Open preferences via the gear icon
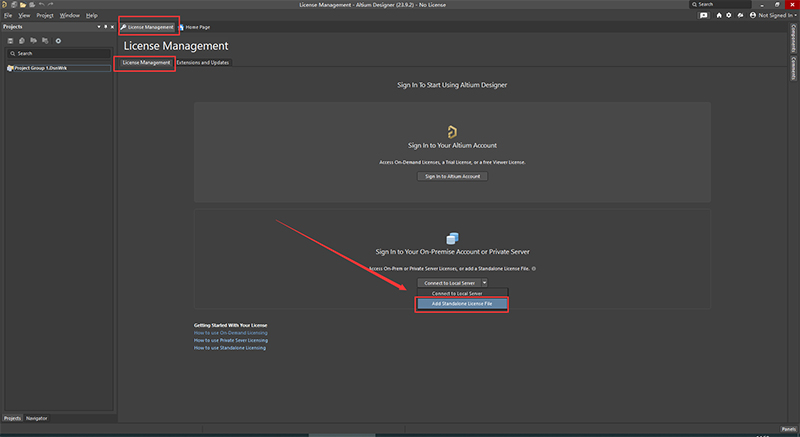The image size is (800, 437). point(729,15)
